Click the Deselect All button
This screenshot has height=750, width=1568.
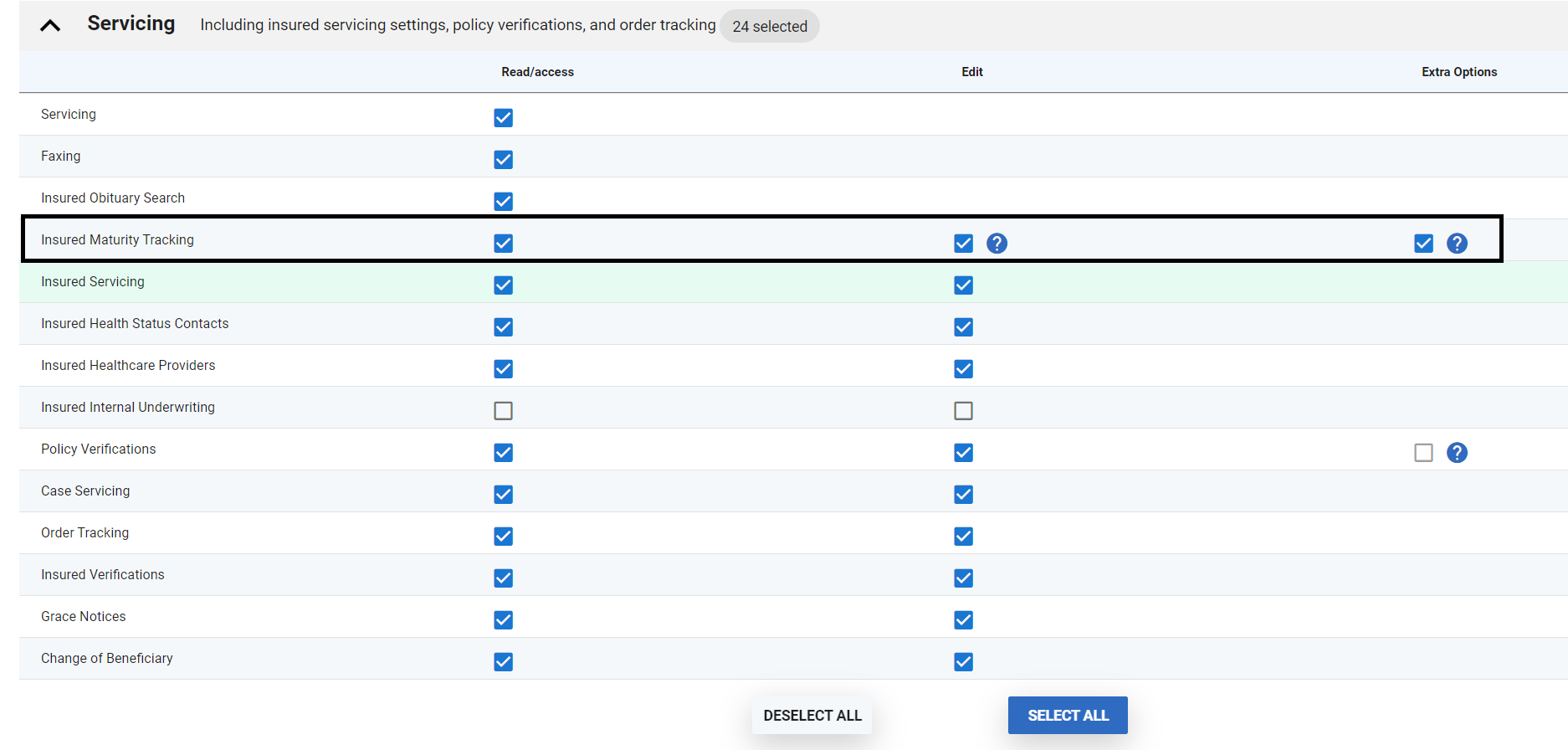click(x=812, y=716)
